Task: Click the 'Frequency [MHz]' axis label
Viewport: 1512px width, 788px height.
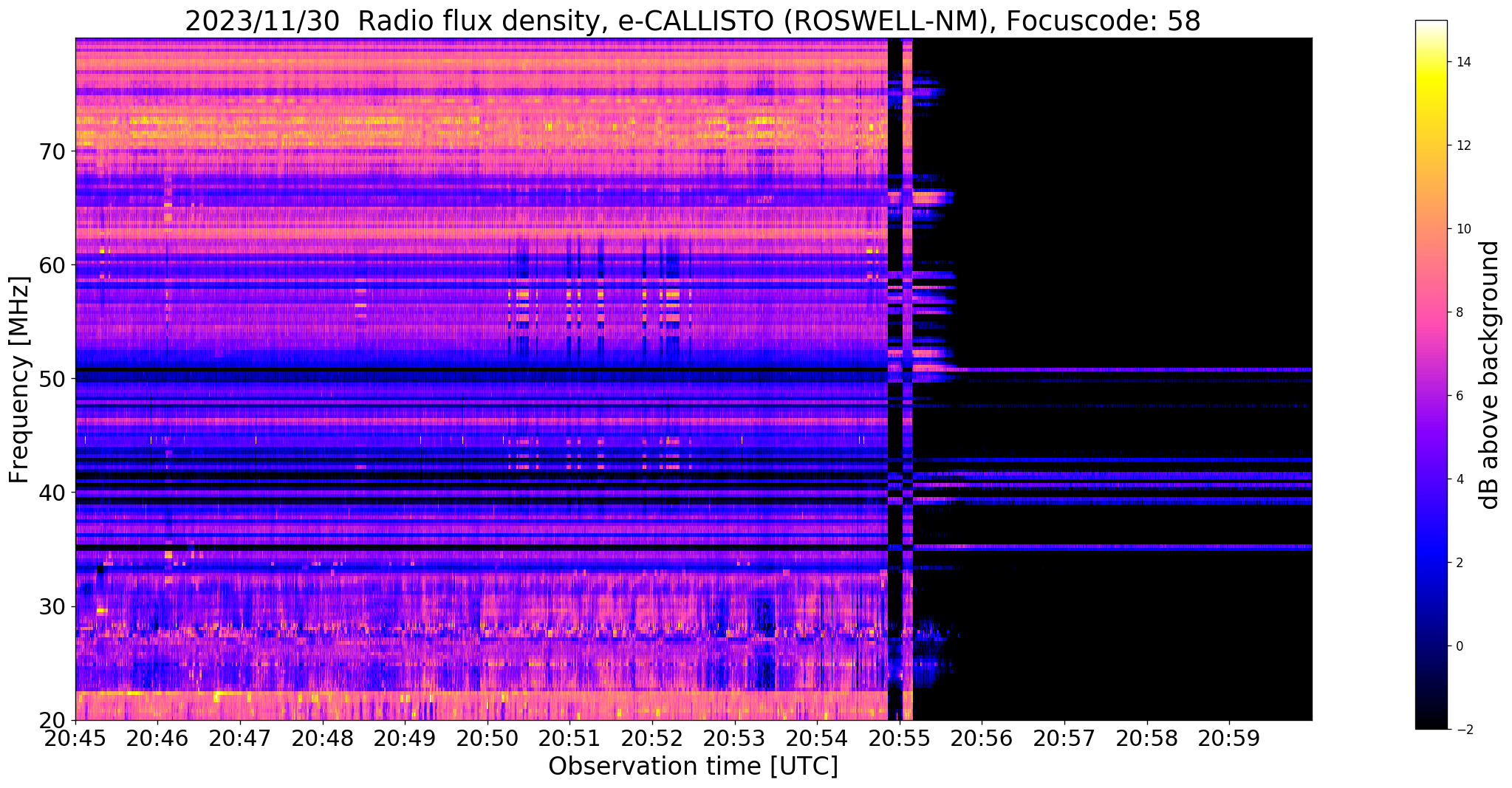Action: click(x=19, y=380)
